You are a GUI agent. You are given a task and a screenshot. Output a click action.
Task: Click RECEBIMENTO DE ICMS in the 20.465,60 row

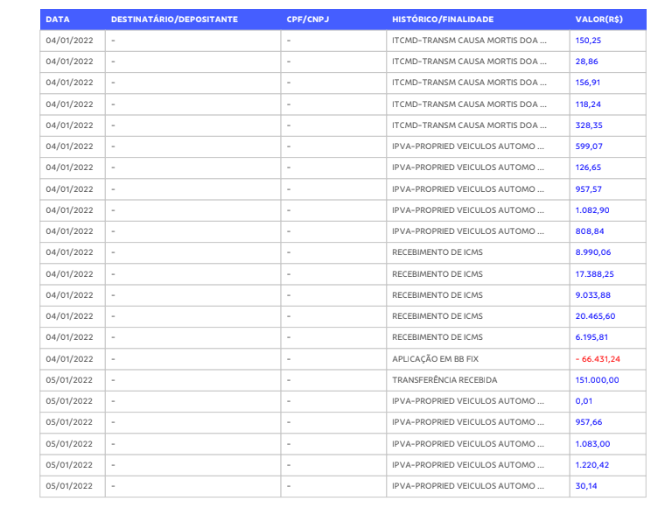(438, 316)
